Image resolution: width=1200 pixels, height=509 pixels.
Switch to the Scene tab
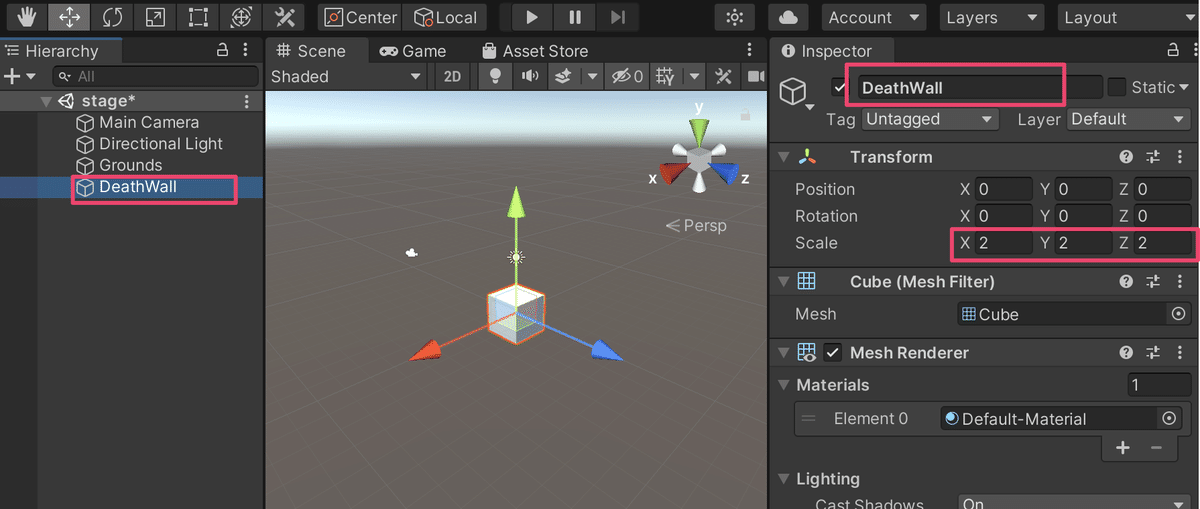point(312,50)
